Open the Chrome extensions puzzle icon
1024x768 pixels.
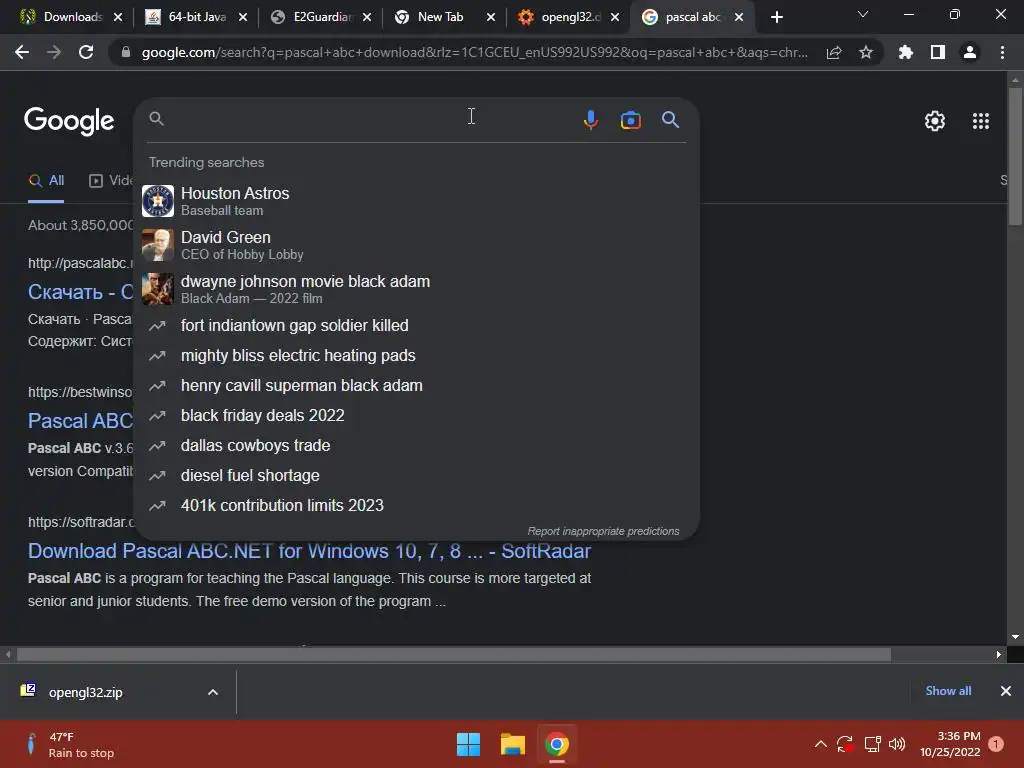pyautogui.click(x=906, y=52)
